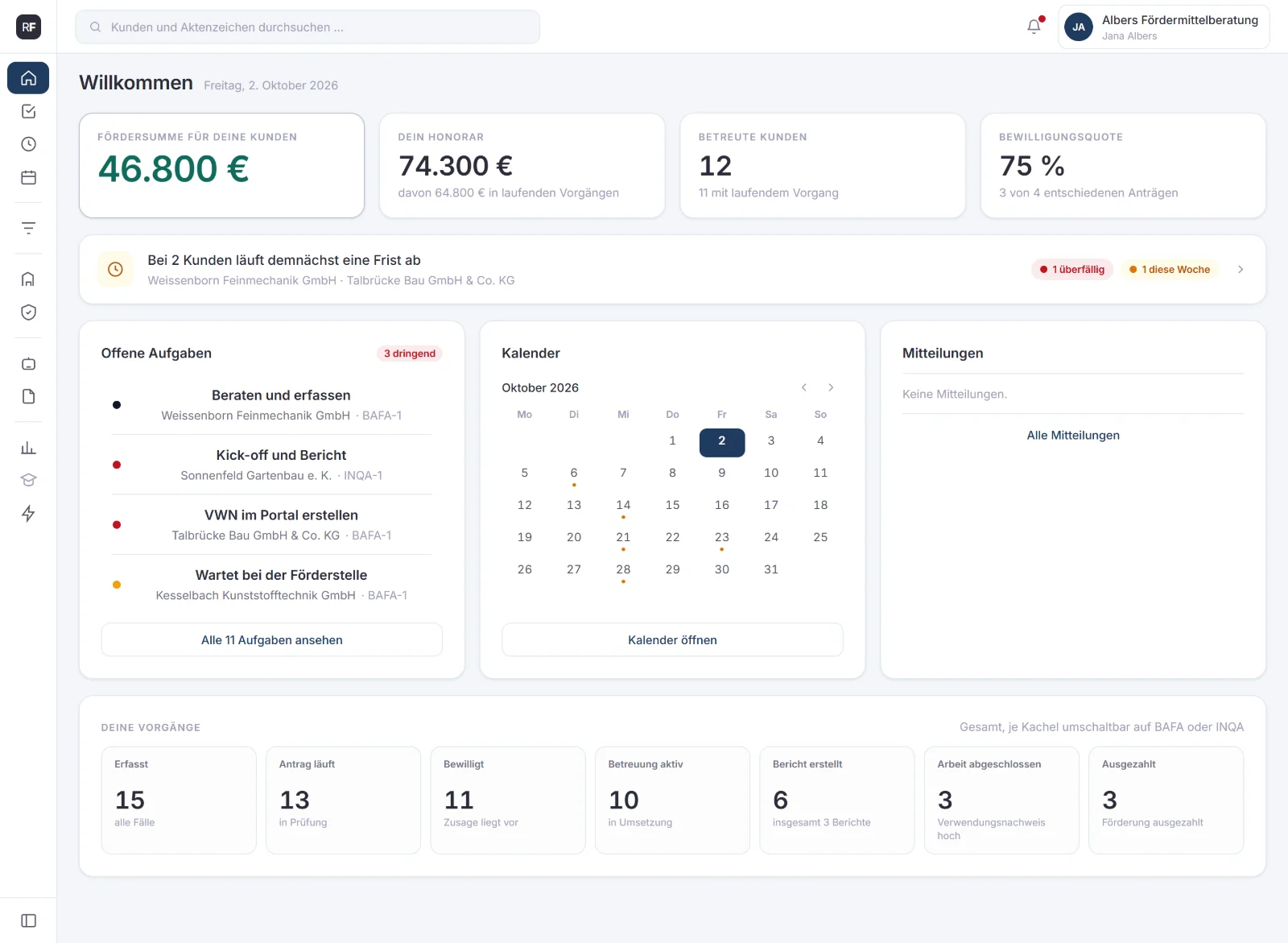Screen dimensions: 1288x943
Task: Go to next month in calendar
Action: (x=831, y=387)
